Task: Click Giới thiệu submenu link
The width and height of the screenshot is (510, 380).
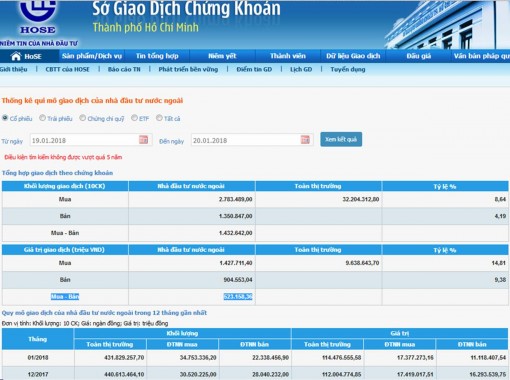Action: (x=13, y=69)
